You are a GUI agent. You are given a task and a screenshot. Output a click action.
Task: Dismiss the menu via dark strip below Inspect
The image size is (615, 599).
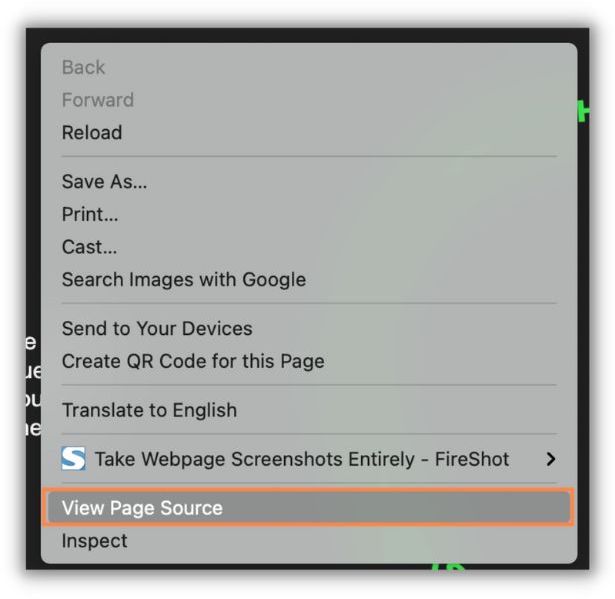250,567
